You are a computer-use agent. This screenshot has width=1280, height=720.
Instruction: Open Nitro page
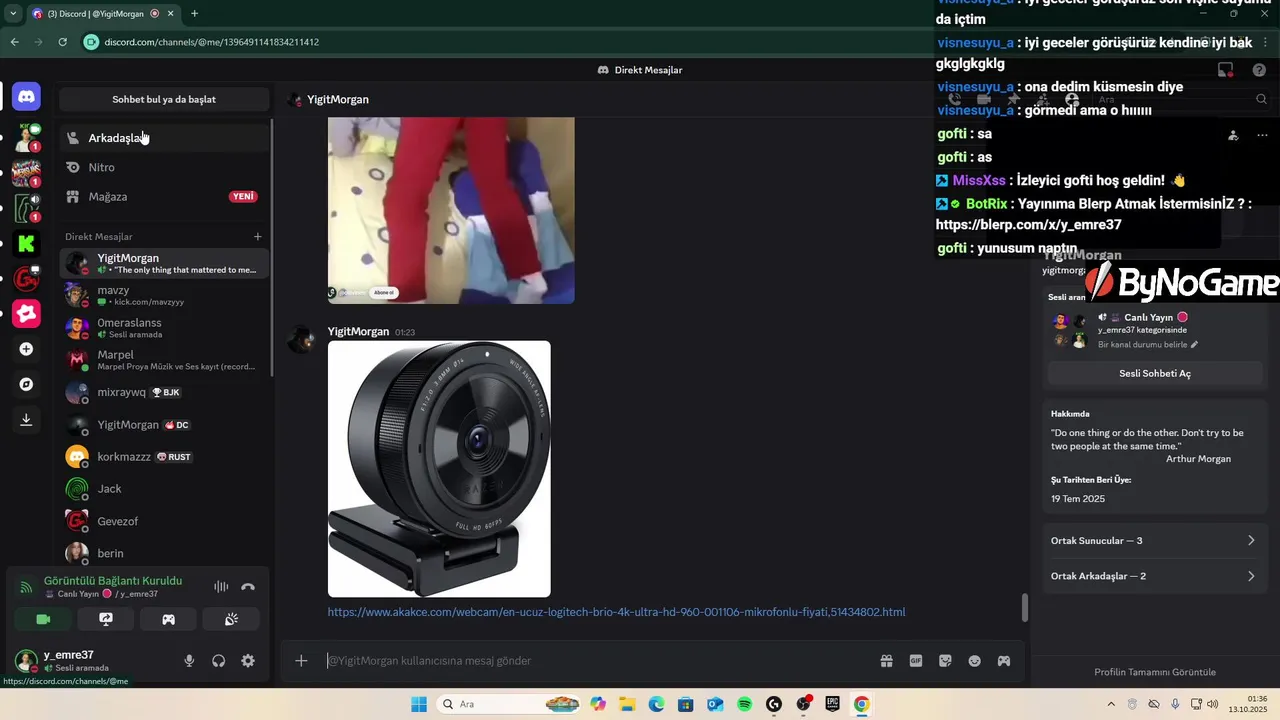coord(163,167)
